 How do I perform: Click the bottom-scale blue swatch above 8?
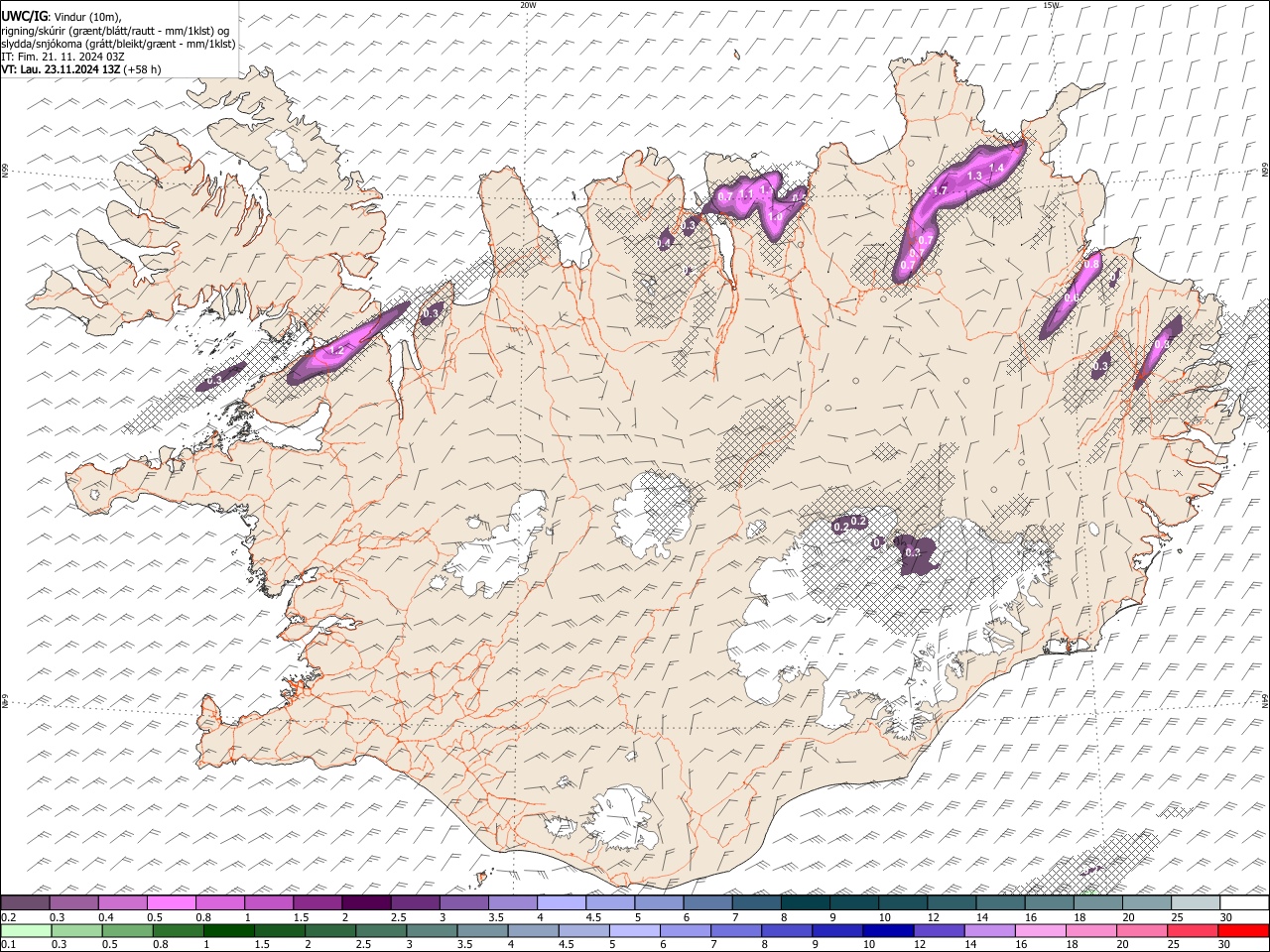point(786,930)
